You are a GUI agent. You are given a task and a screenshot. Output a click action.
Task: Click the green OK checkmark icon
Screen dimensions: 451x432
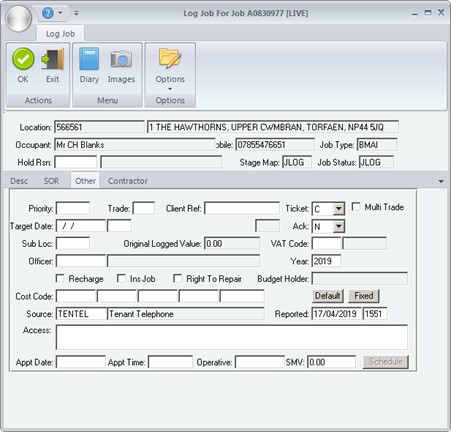tap(23, 59)
